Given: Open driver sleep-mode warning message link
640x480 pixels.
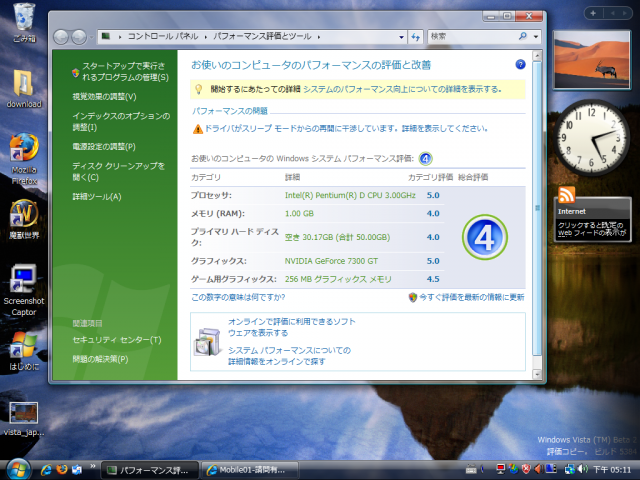Looking at the screenshot, I should point(346,129).
